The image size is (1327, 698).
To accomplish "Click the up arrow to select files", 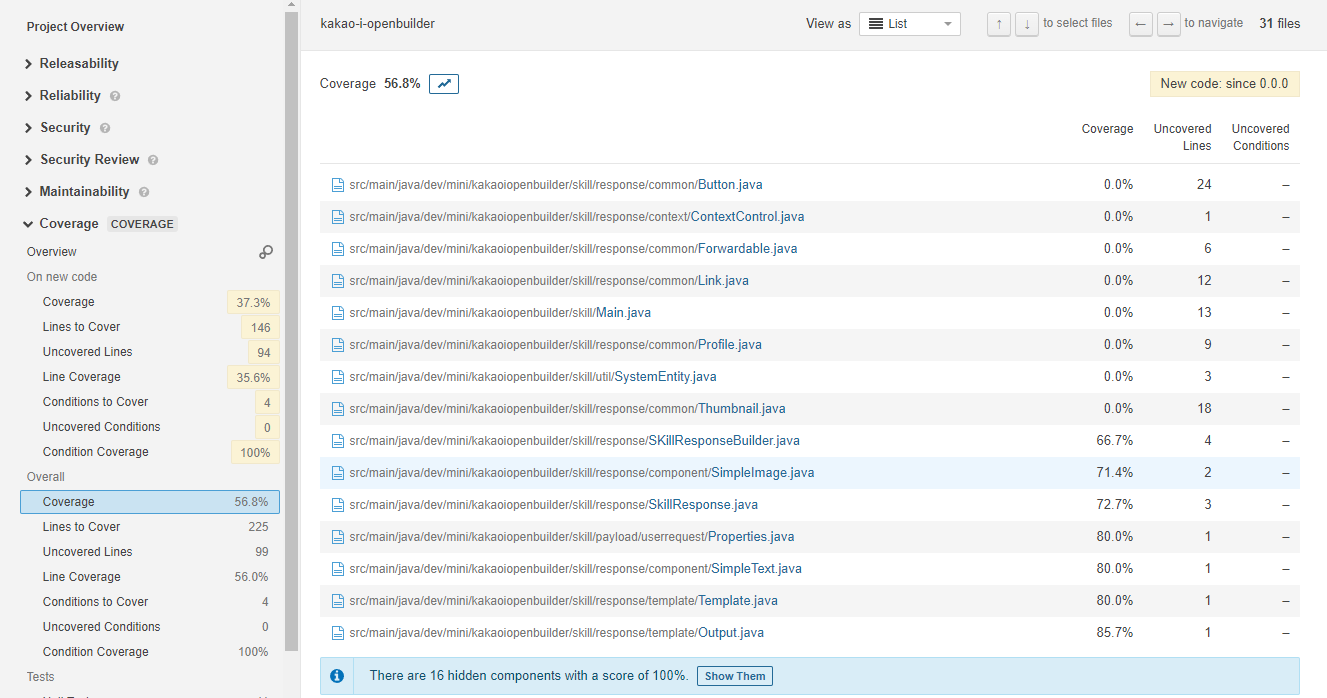I will pos(998,23).
